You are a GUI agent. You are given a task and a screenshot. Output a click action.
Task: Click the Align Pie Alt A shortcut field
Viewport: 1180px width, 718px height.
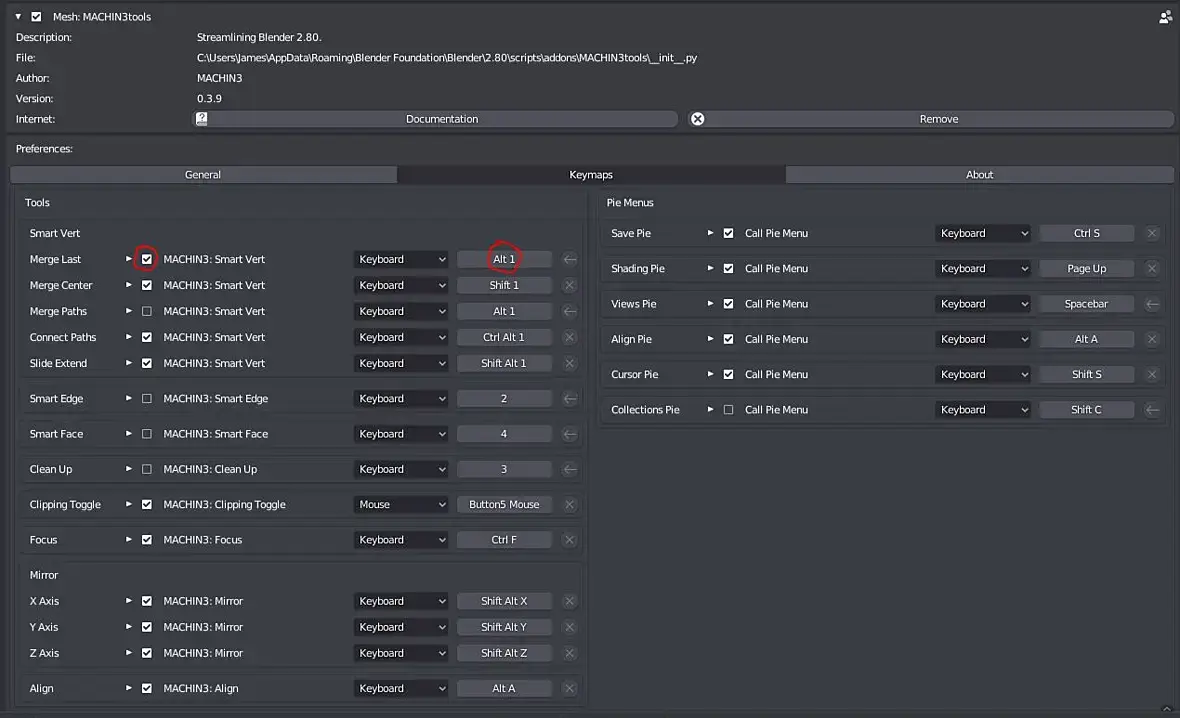(1086, 339)
